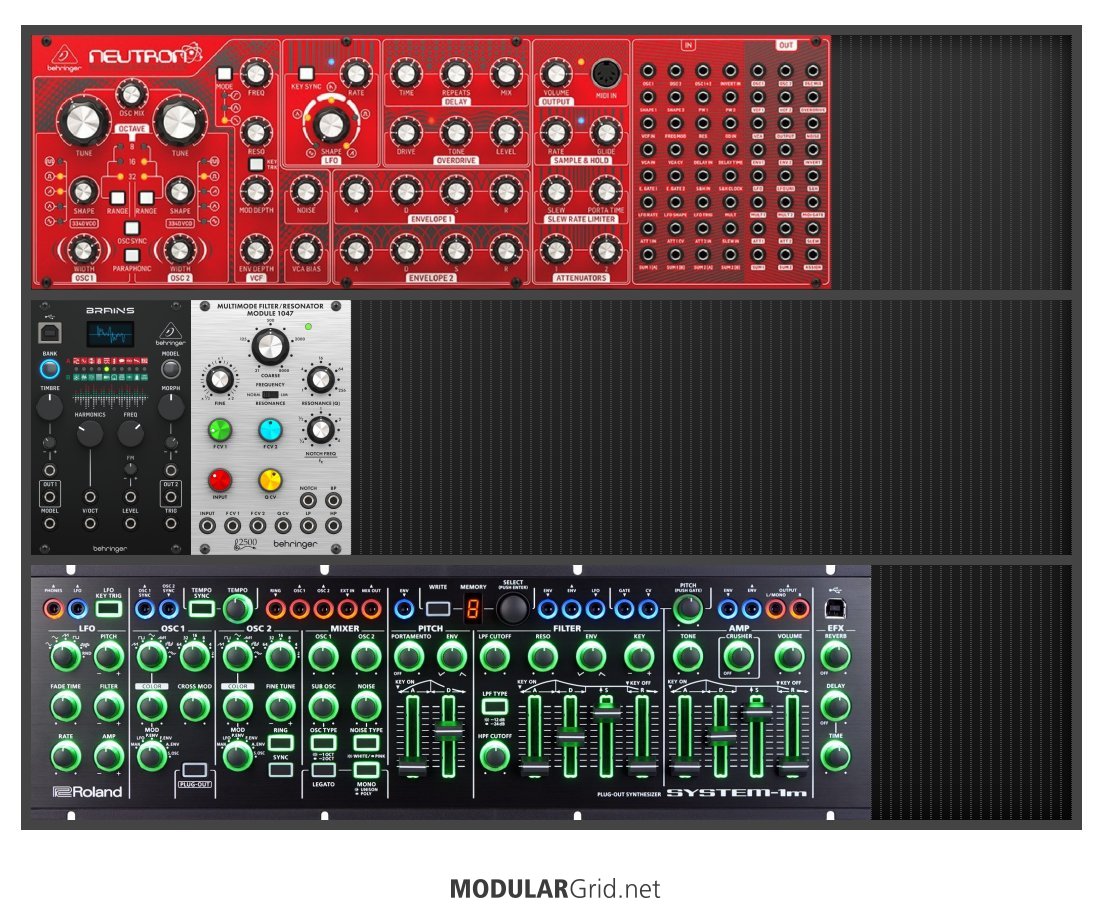Click the HP output jack on 1047 filter

coord(333,526)
